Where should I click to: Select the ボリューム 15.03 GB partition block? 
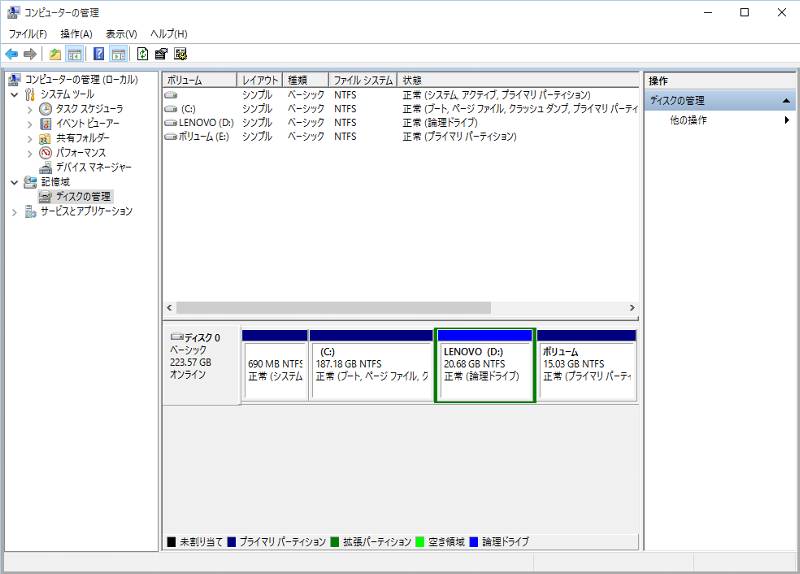587,366
